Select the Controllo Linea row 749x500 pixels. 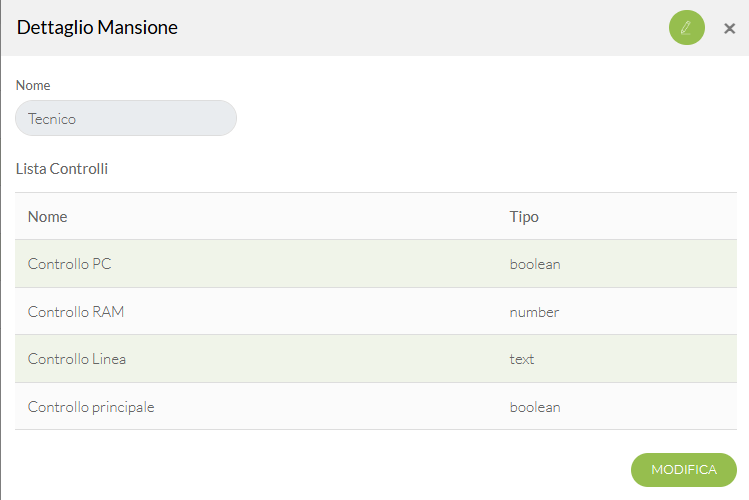coord(375,359)
